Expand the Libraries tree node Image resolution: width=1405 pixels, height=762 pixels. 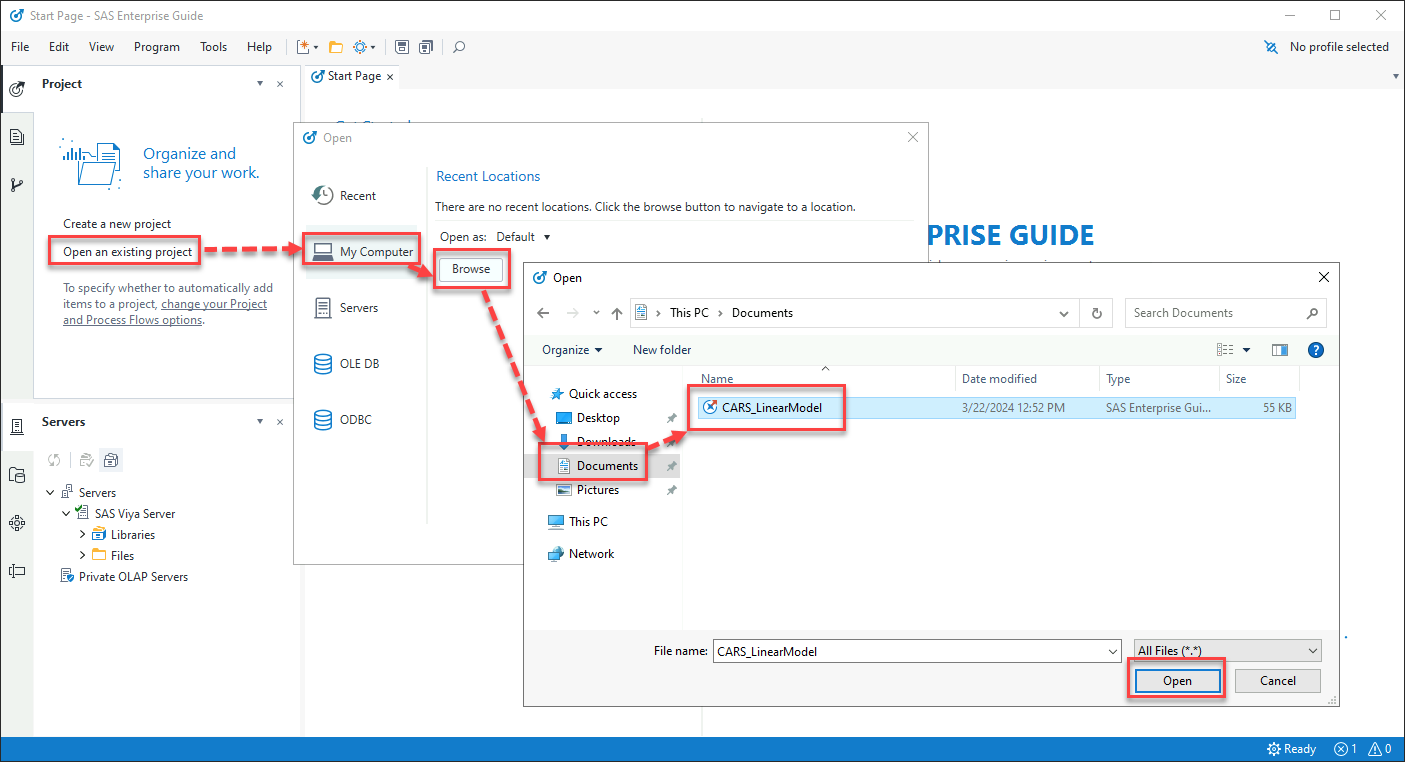coord(82,535)
